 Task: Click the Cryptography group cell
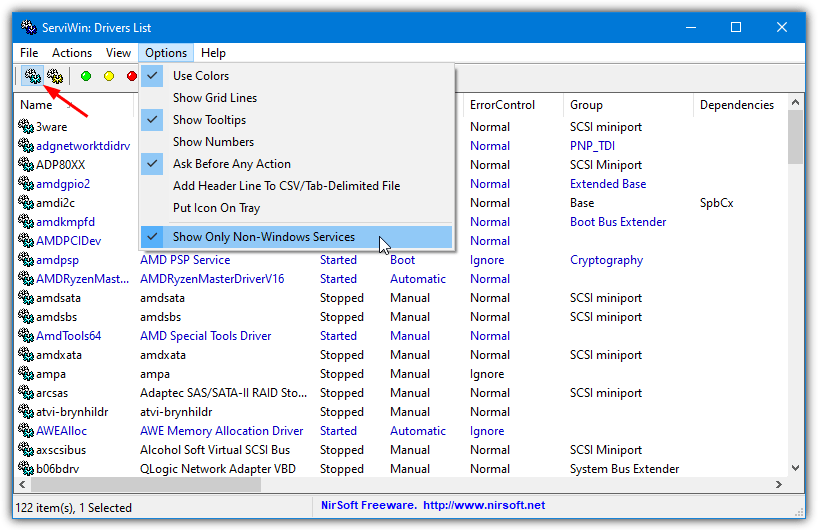606,260
